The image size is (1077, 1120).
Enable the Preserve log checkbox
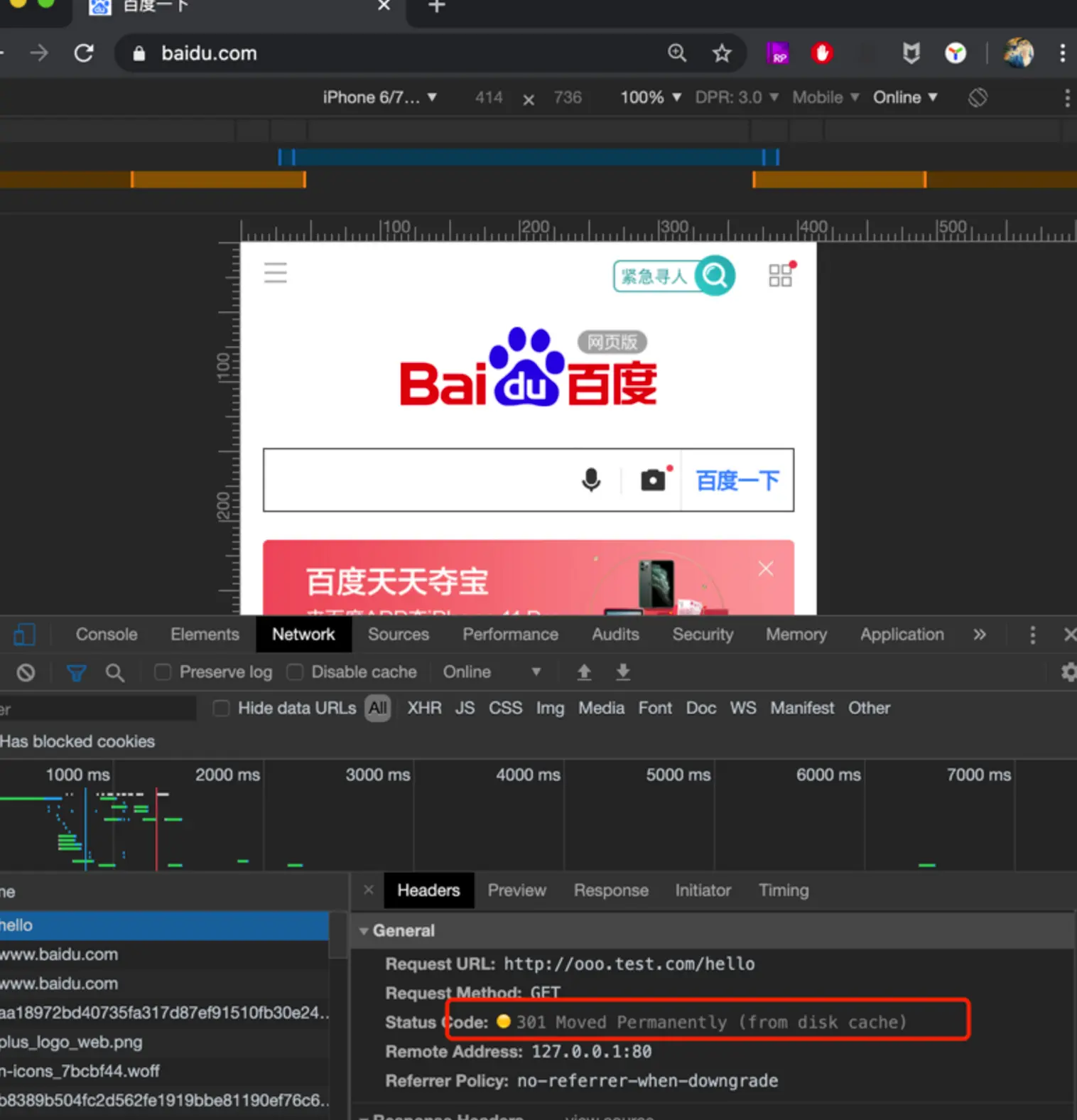(163, 672)
